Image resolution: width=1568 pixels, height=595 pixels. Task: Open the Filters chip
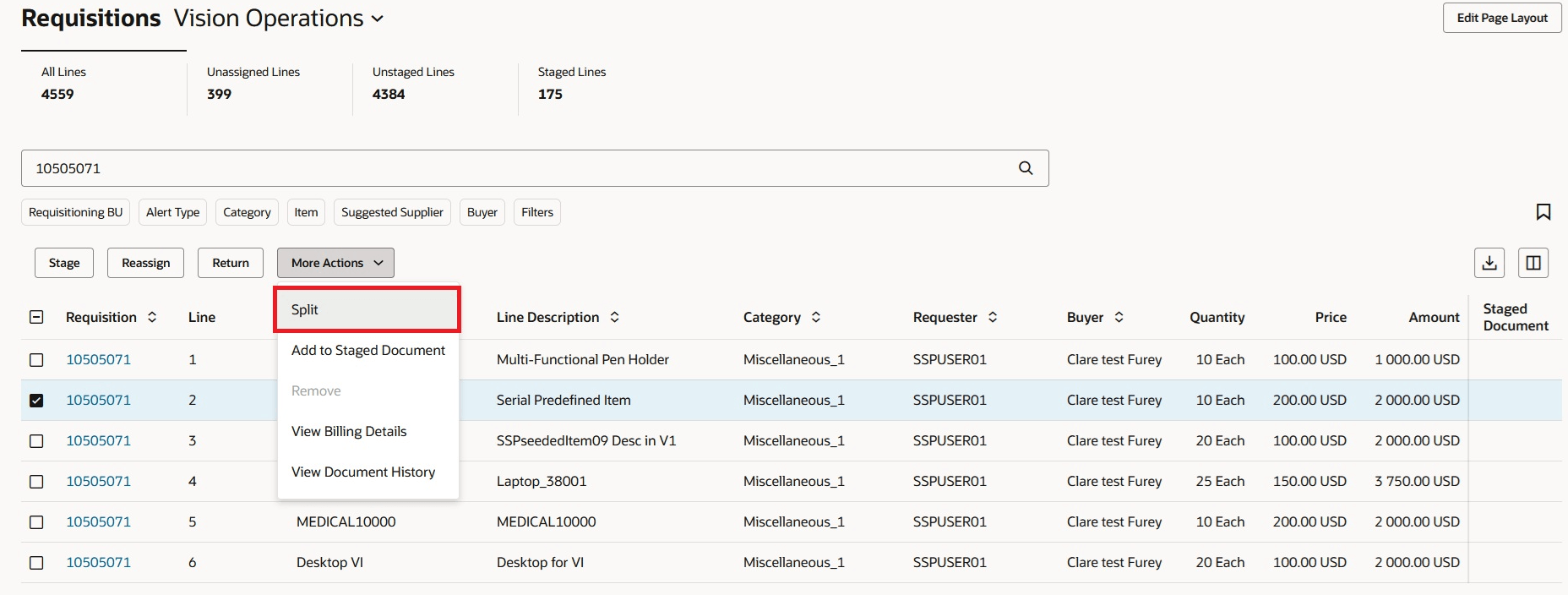coord(537,212)
